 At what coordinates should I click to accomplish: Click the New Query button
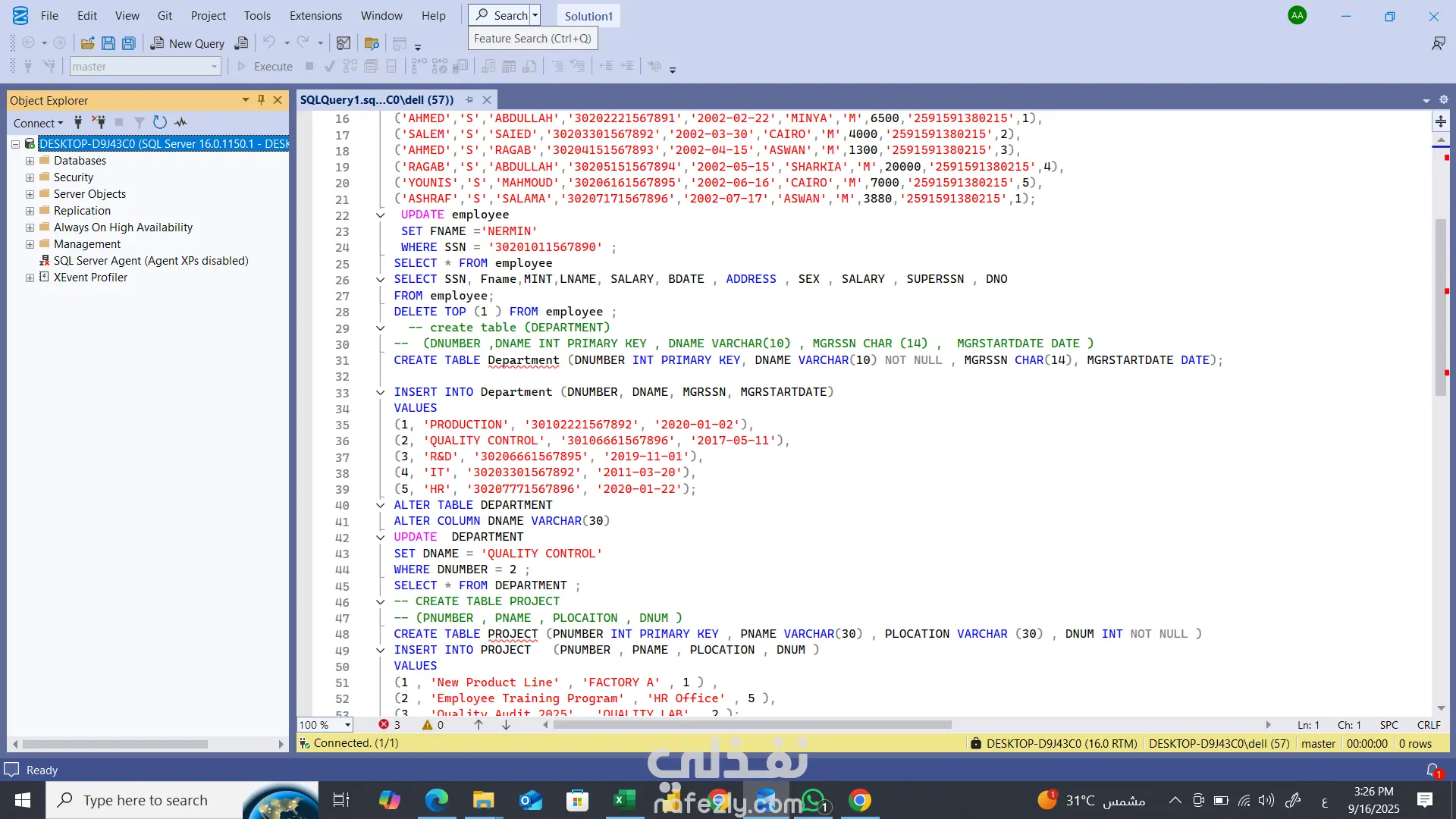coord(187,43)
